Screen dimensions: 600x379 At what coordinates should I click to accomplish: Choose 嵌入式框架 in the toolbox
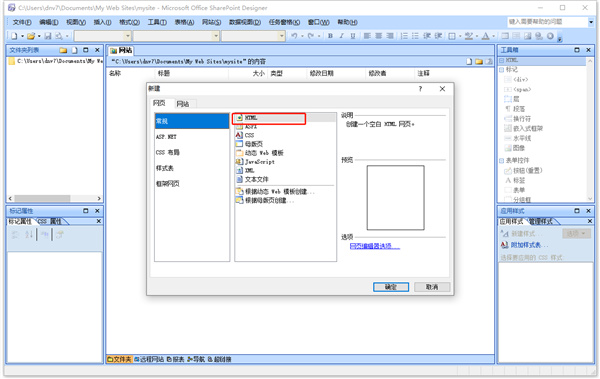click(x=523, y=128)
